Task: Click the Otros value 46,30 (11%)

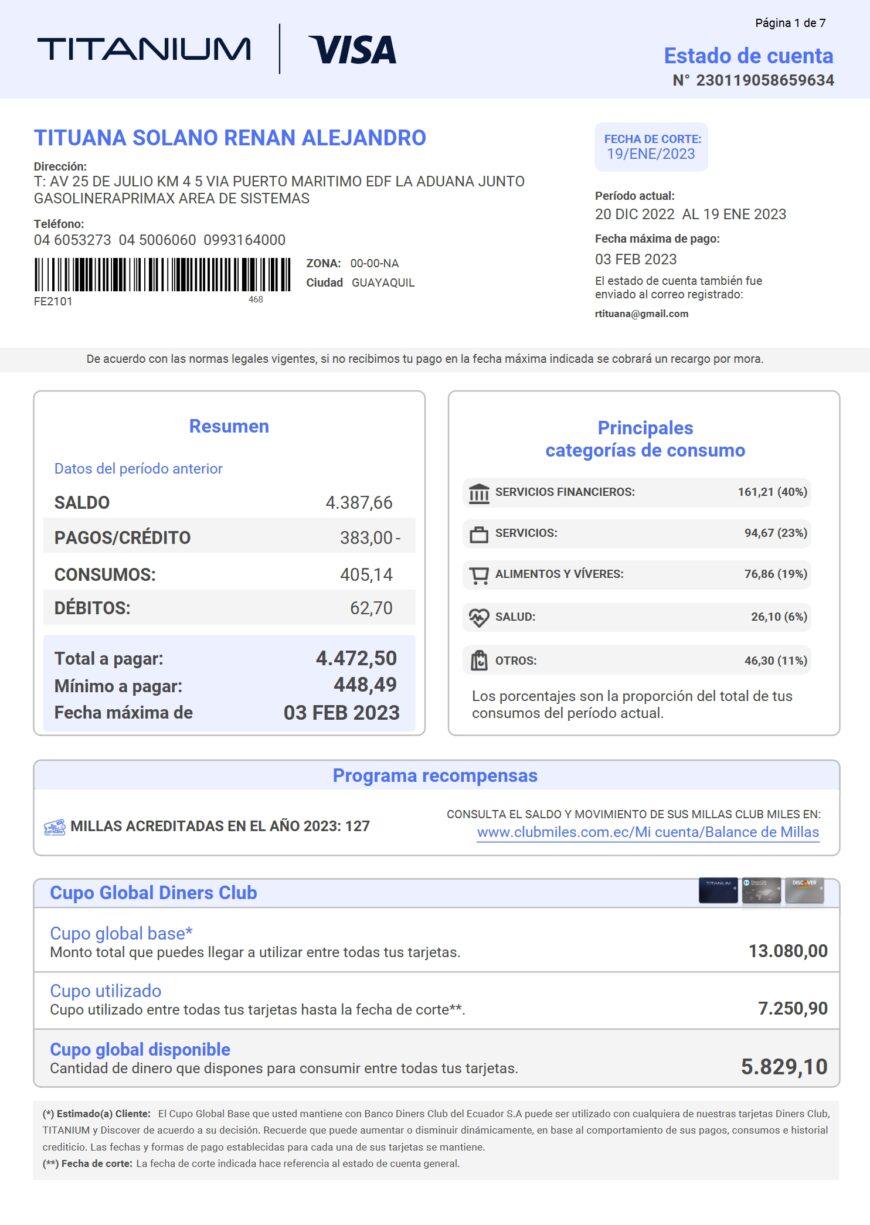Action: pyautogui.click(x=776, y=661)
